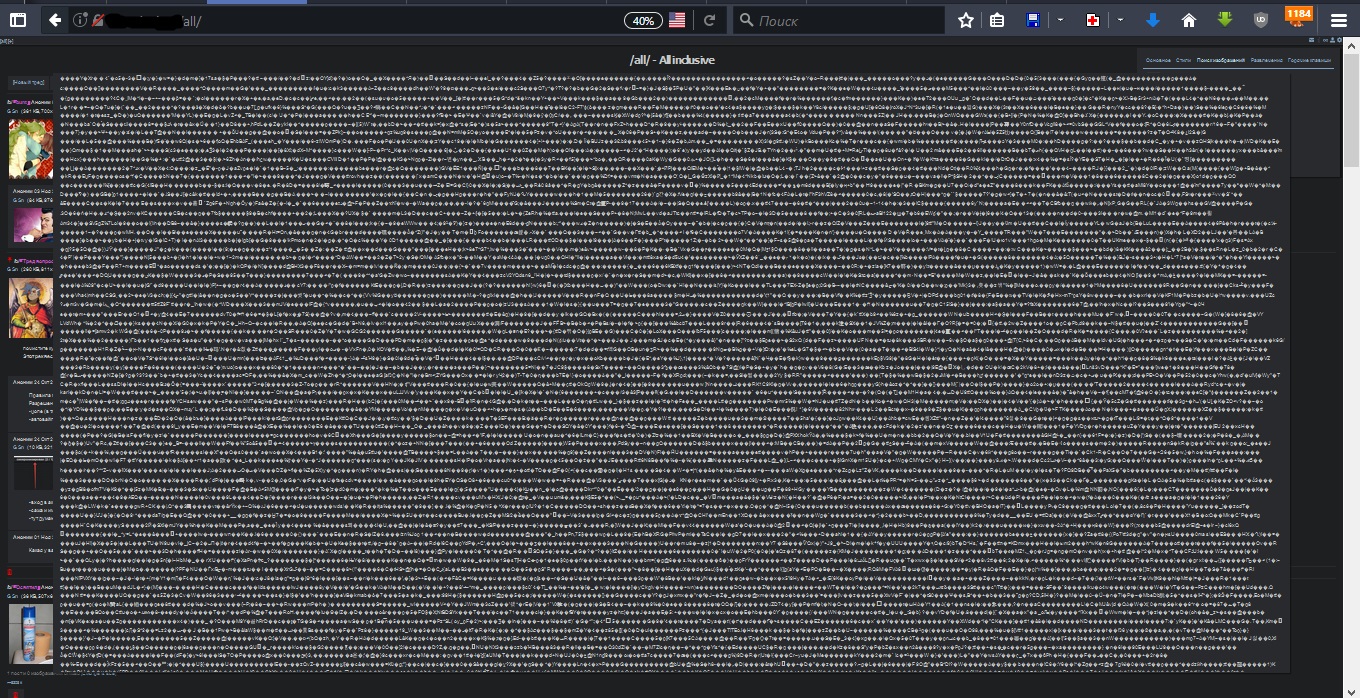The width and height of the screenshot is (1360, 698).
Task: Click the red icon above spray can thread
Action: (9, 572)
